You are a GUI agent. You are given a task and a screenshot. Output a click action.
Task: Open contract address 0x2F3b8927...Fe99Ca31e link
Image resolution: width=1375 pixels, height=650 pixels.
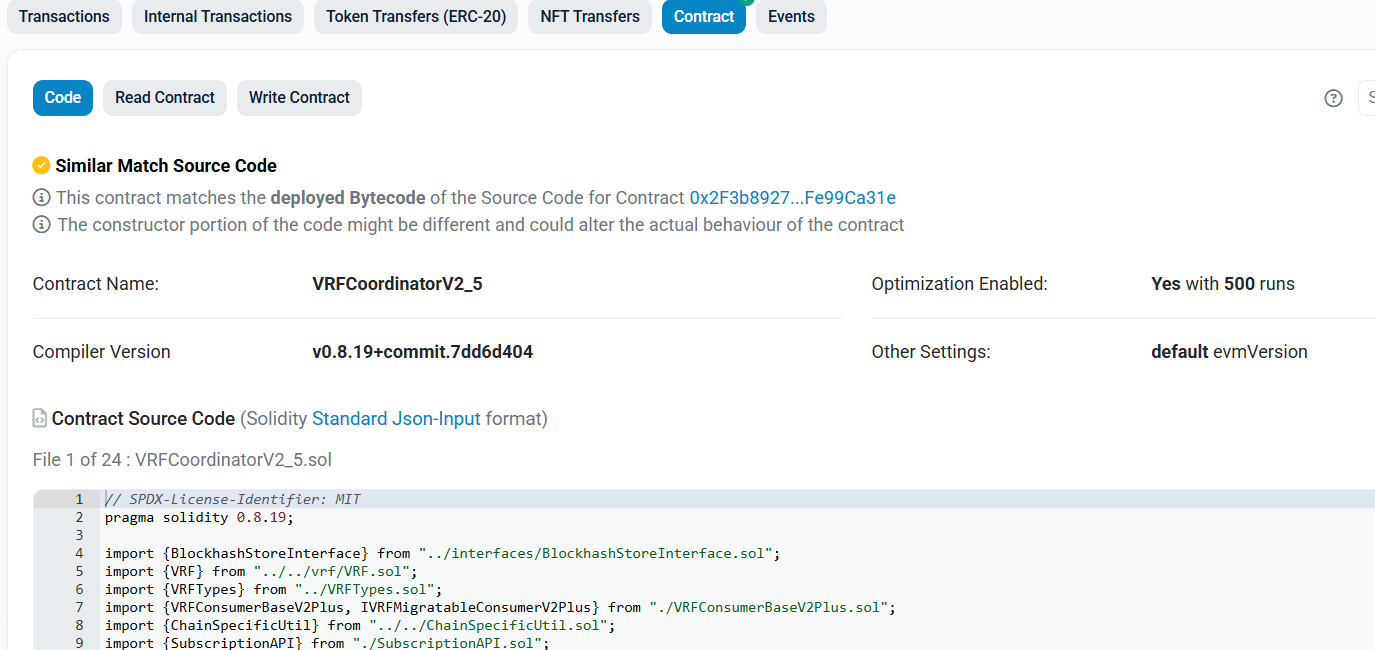(x=792, y=198)
